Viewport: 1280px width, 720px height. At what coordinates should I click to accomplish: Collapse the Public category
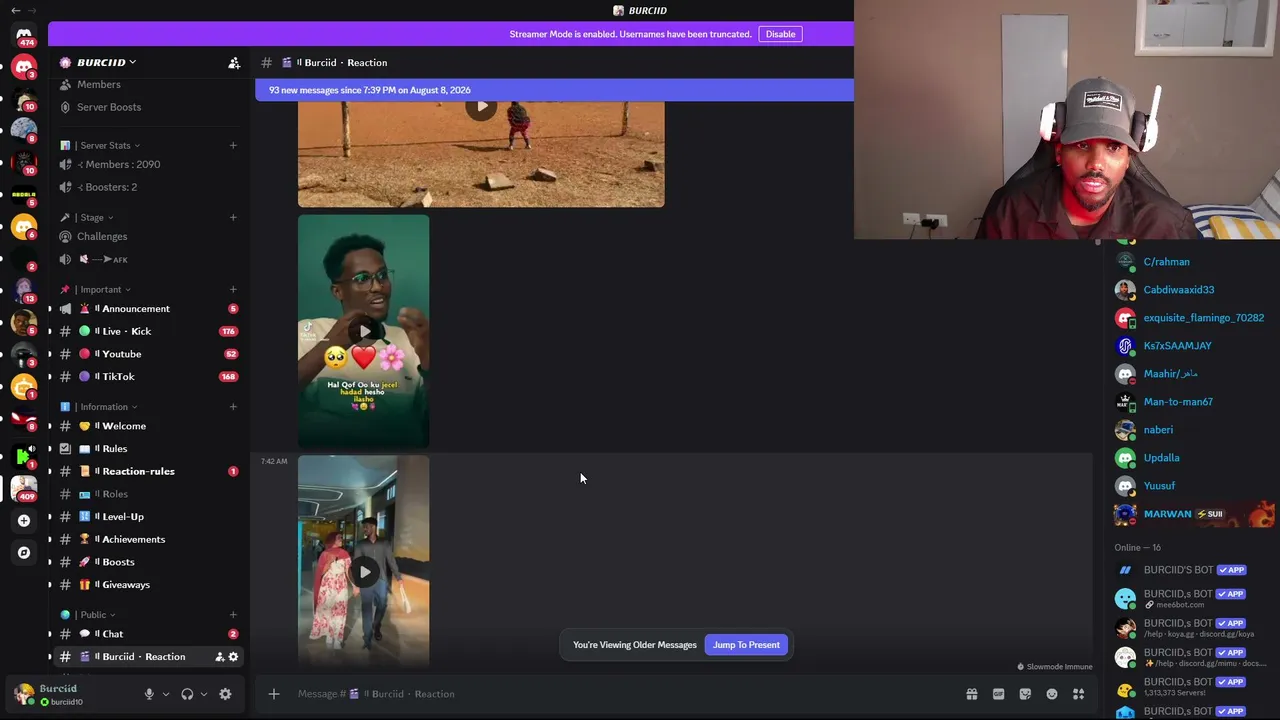point(93,614)
